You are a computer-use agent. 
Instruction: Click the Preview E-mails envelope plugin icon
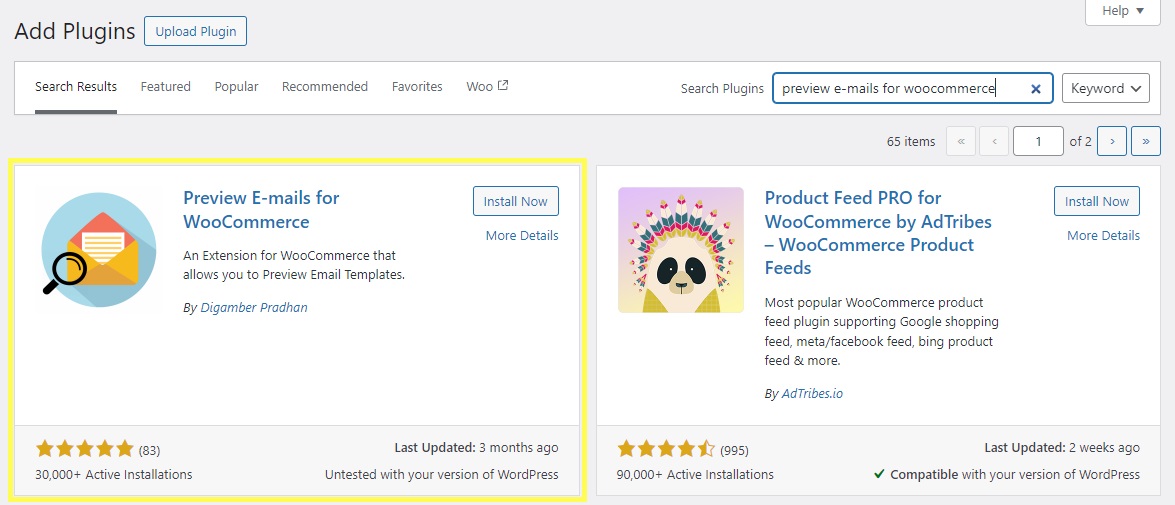(98, 250)
